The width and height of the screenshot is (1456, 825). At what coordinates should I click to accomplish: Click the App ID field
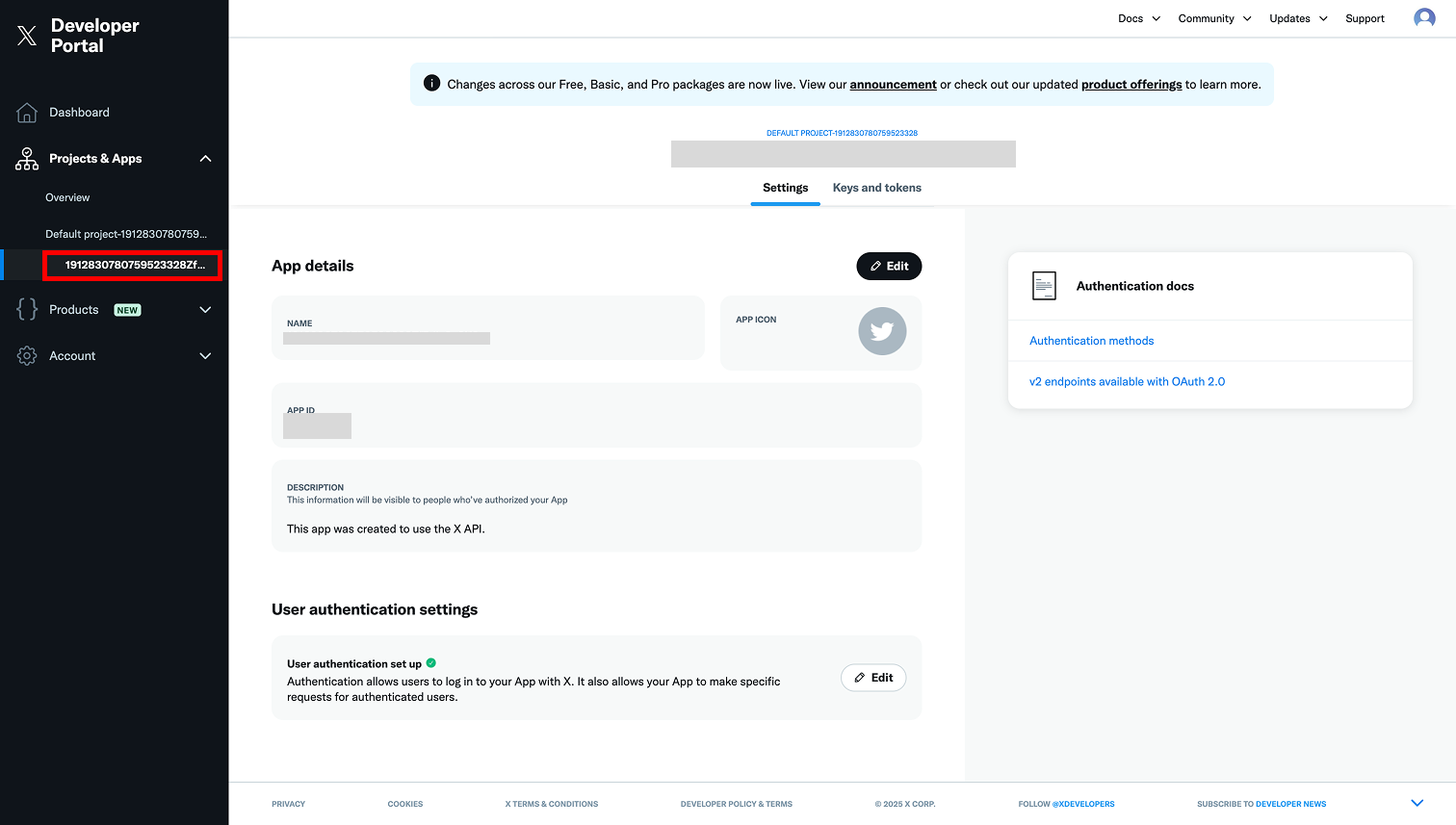click(596, 416)
